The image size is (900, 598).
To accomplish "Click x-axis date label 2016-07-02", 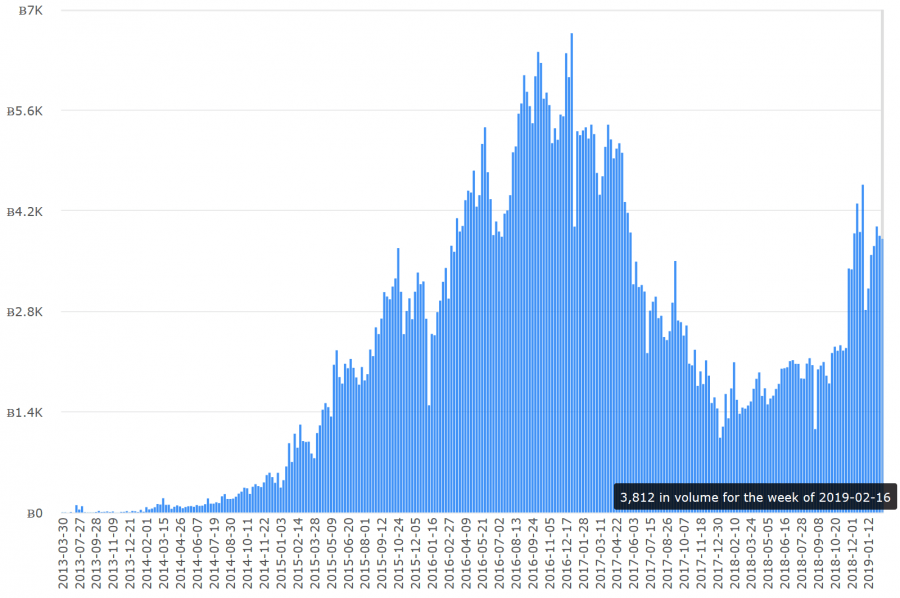I will coord(499,553).
